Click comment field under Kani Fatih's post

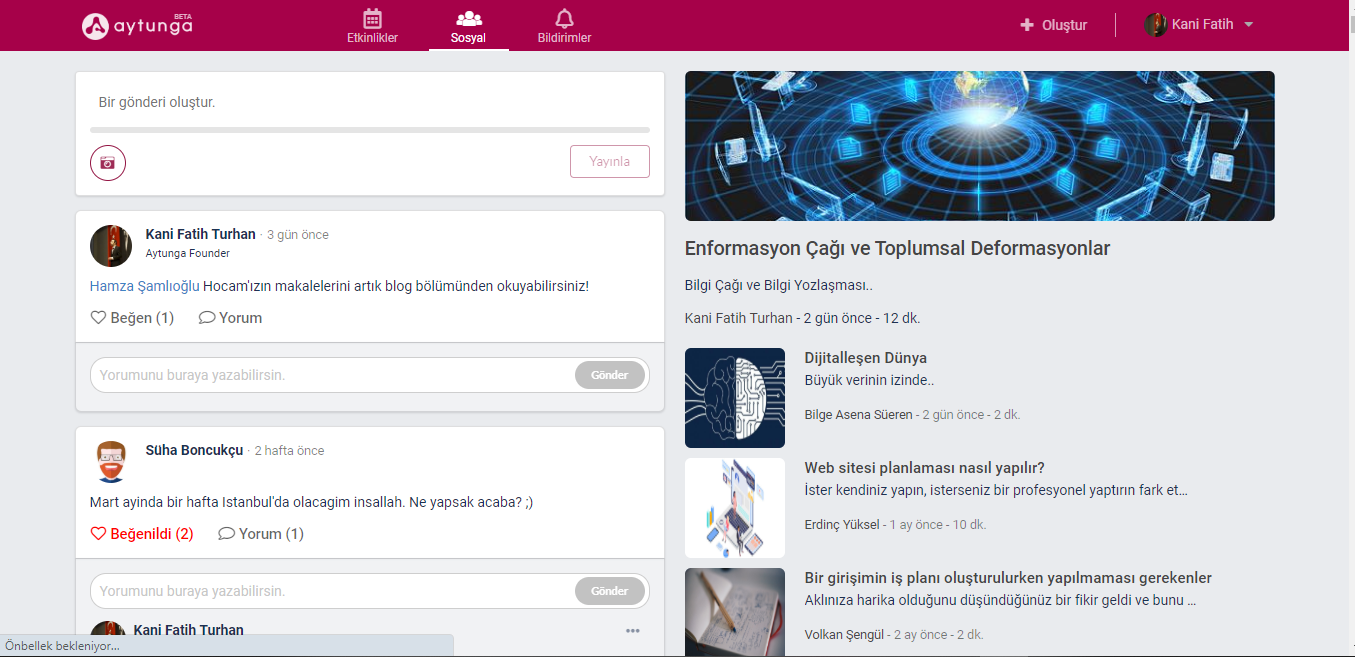pos(332,375)
